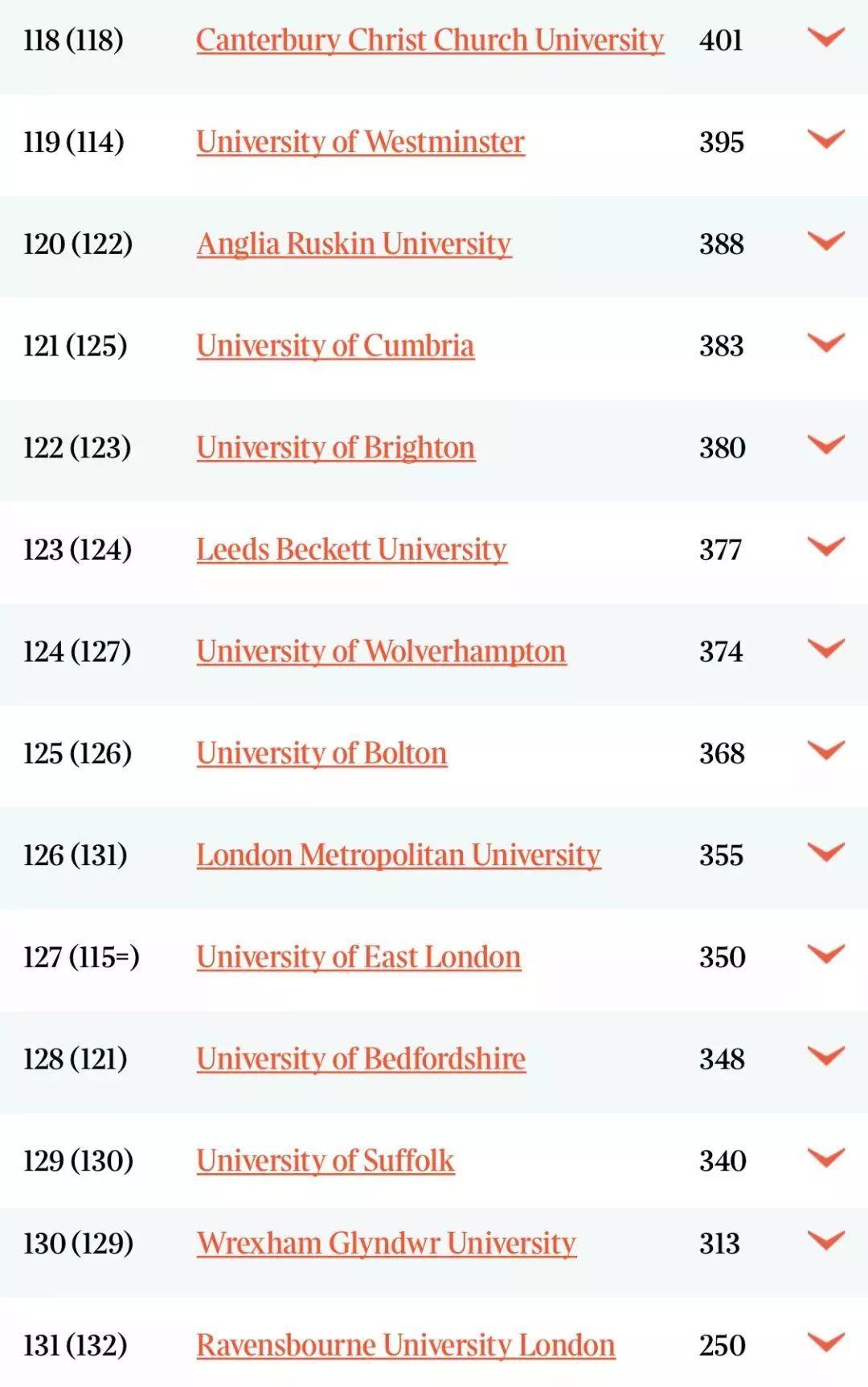868x1387 pixels.
Task: Expand the University of Brighton row chevron
Action: click(825, 445)
